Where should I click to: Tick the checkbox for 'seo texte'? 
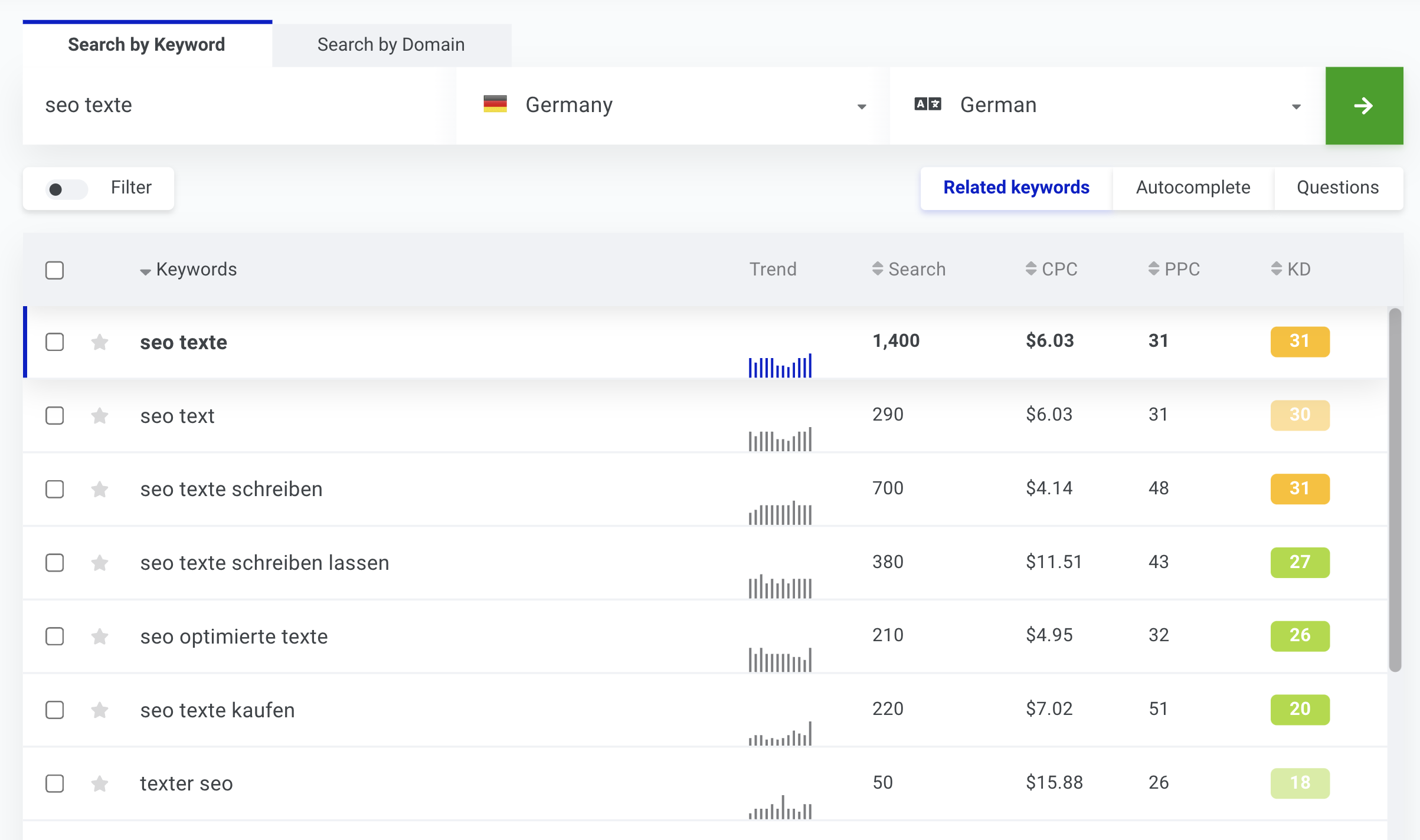pos(55,342)
